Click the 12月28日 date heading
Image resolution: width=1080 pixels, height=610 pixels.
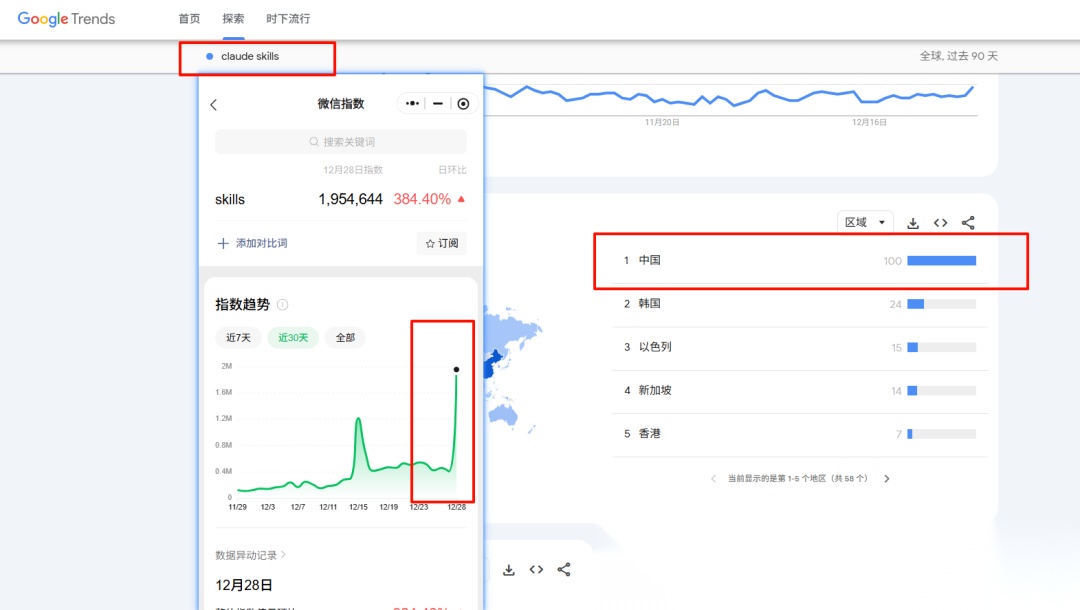[x=244, y=585]
